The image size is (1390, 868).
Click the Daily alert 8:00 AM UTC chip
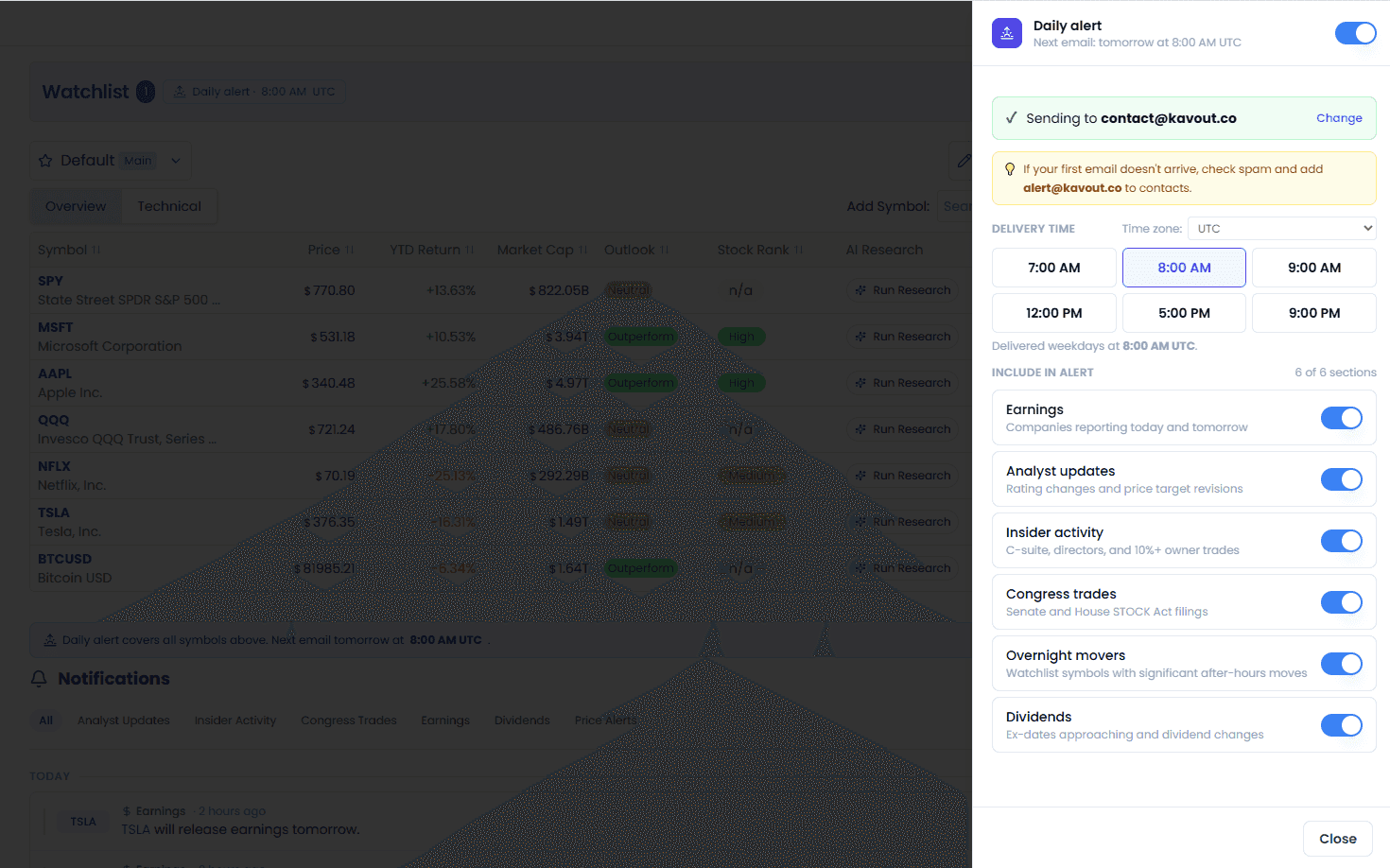(254, 92)
